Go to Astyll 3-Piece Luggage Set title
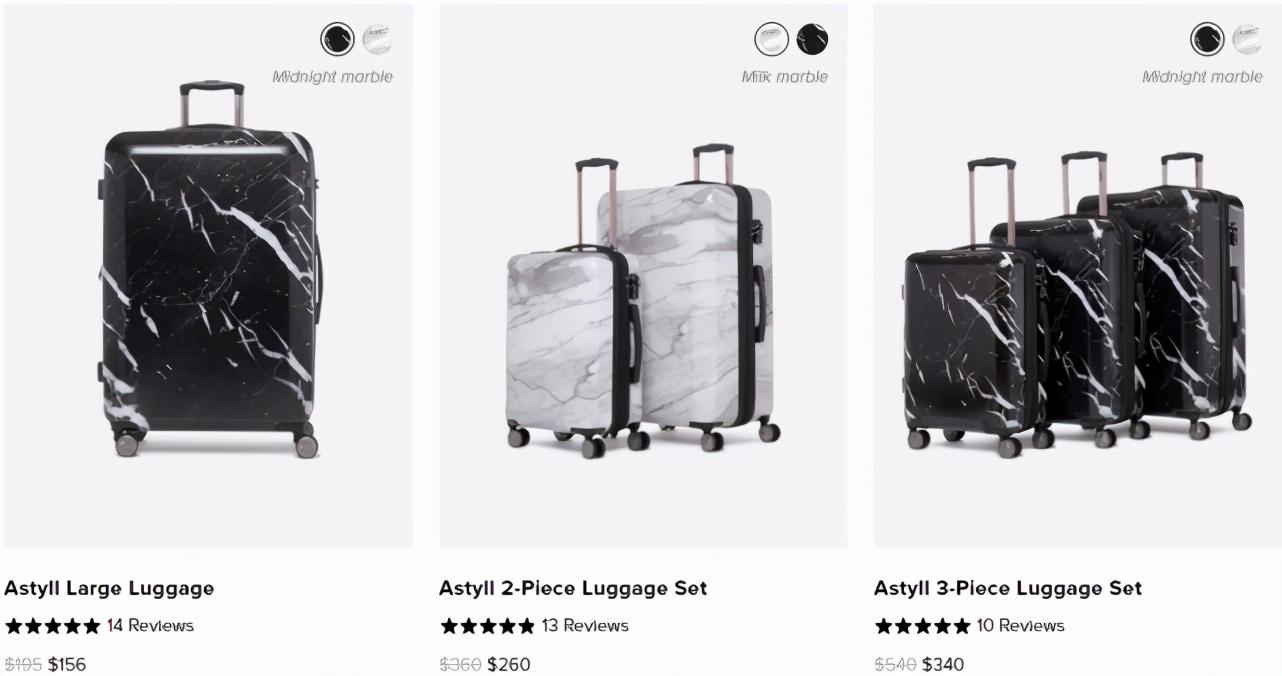Image resolution: width=1282 pixels, height=676 pixels. (1008, 588)
